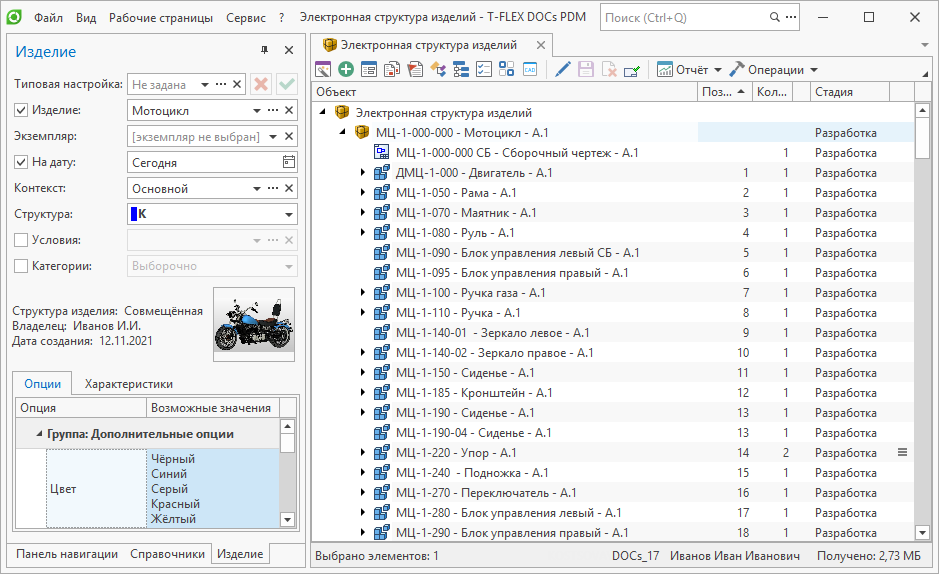Click the green checkmark apply settings button
The width and height of the screenshot is (939, 574).
(x=287, y=84)
